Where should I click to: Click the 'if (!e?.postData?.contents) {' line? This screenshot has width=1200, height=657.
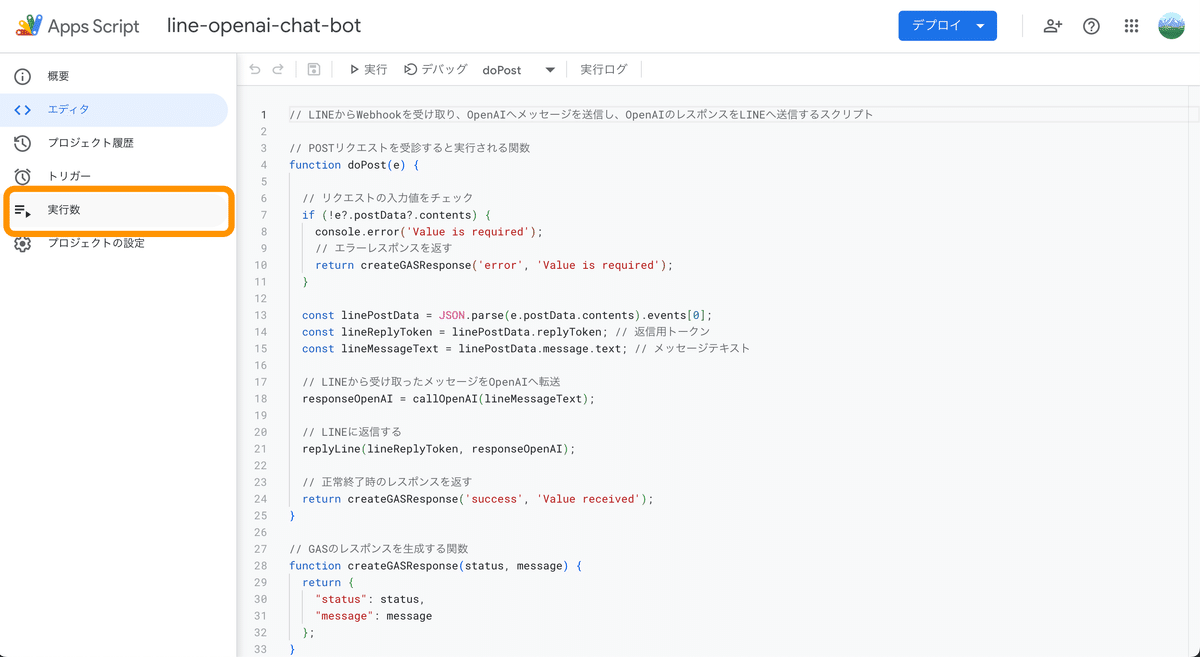396,215
